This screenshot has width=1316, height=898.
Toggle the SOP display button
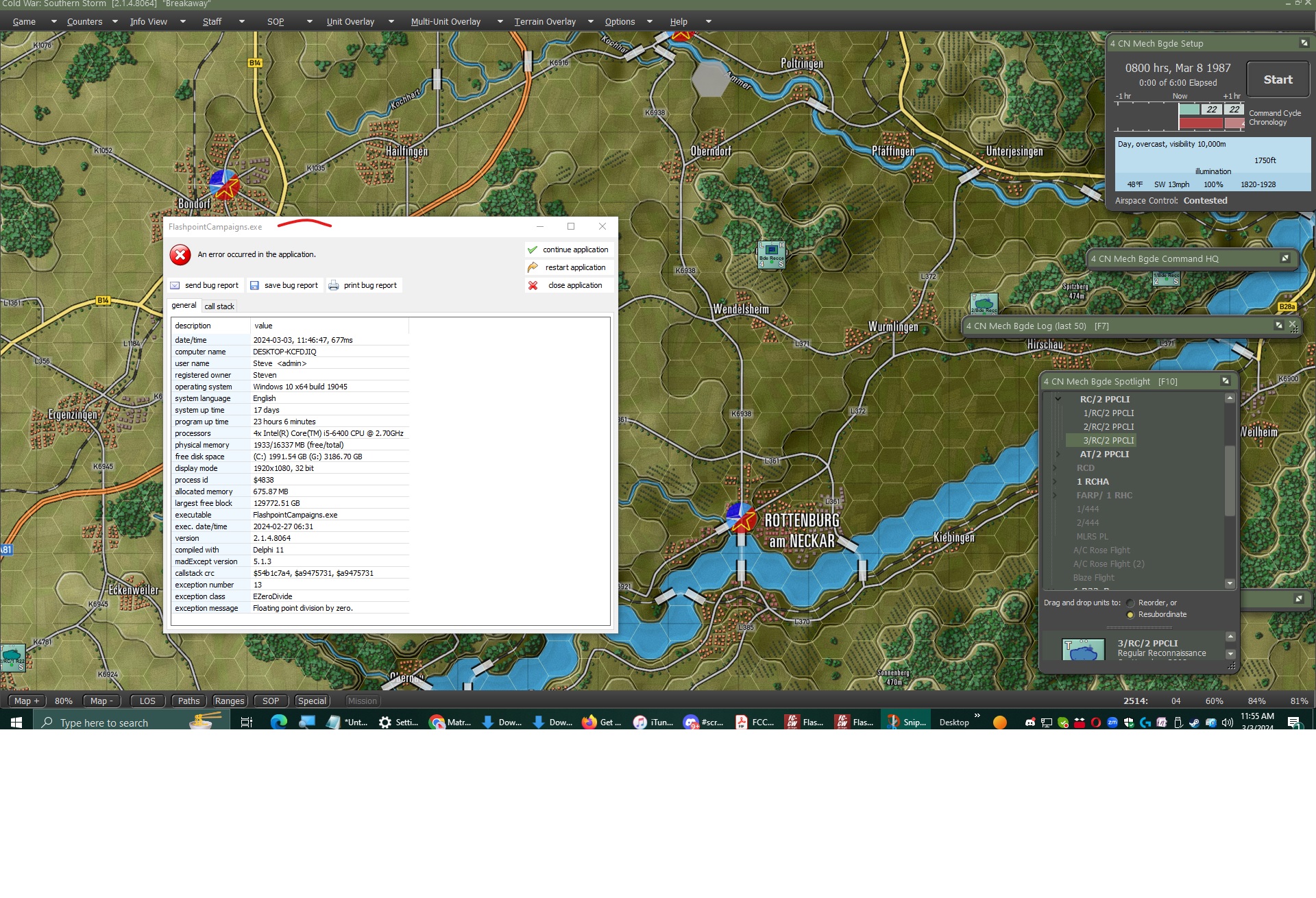tap(271, 701)
